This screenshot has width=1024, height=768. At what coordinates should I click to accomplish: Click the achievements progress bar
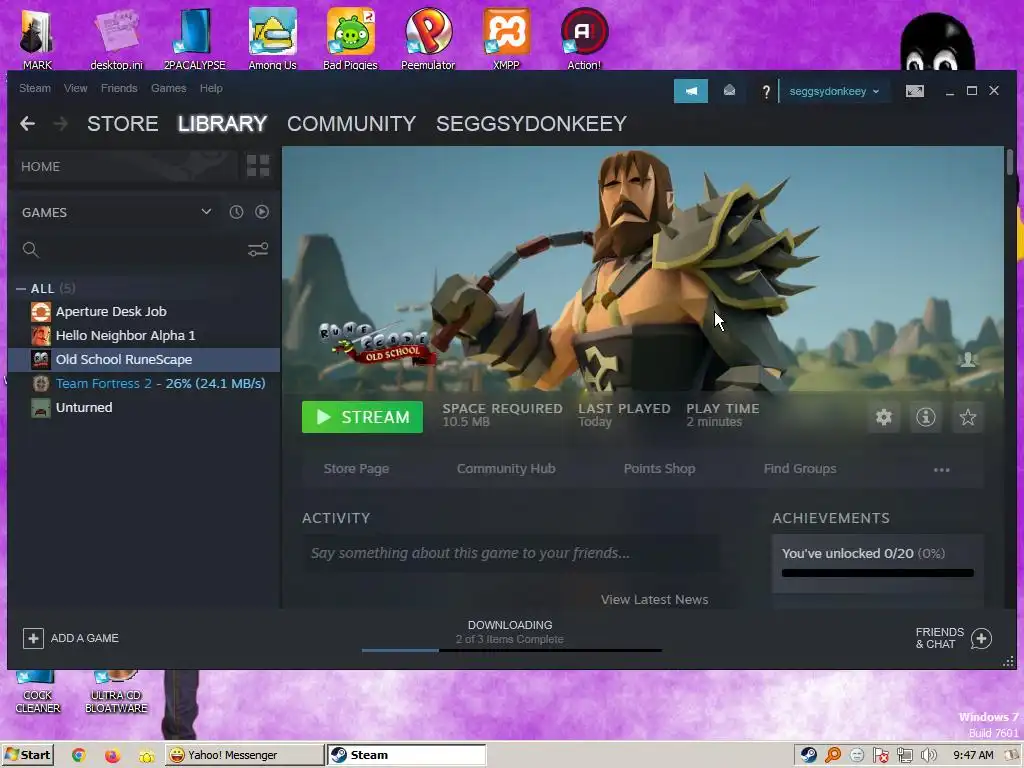877,573
